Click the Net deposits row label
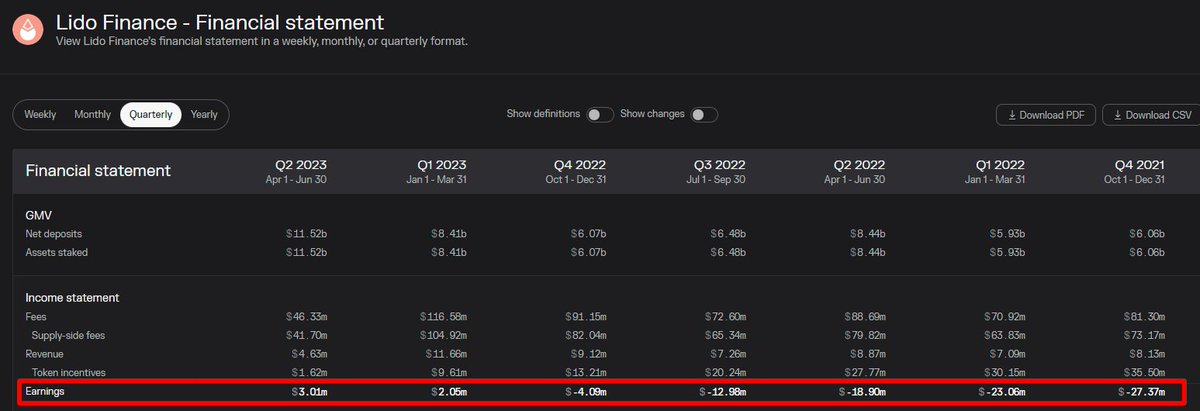This screenshot has width=1200, height=411. 54,233
